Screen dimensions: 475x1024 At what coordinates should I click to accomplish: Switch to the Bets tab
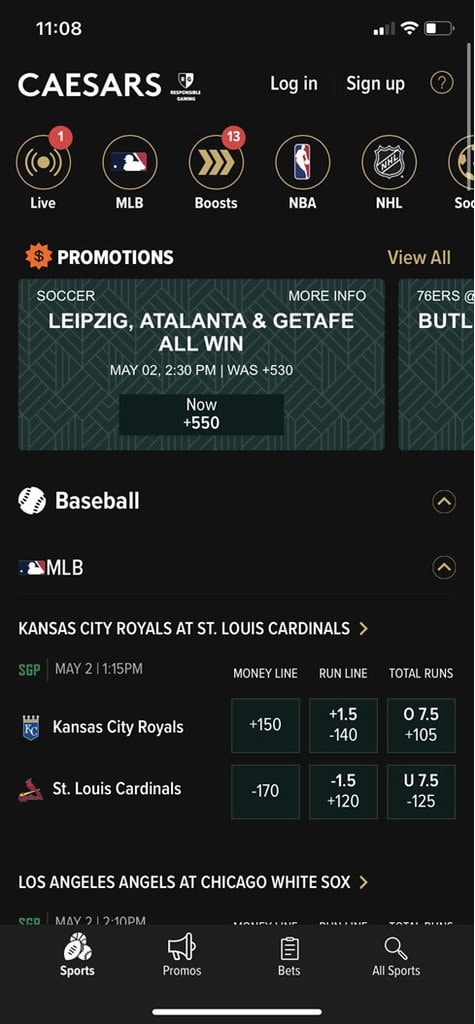click(289, 957)
